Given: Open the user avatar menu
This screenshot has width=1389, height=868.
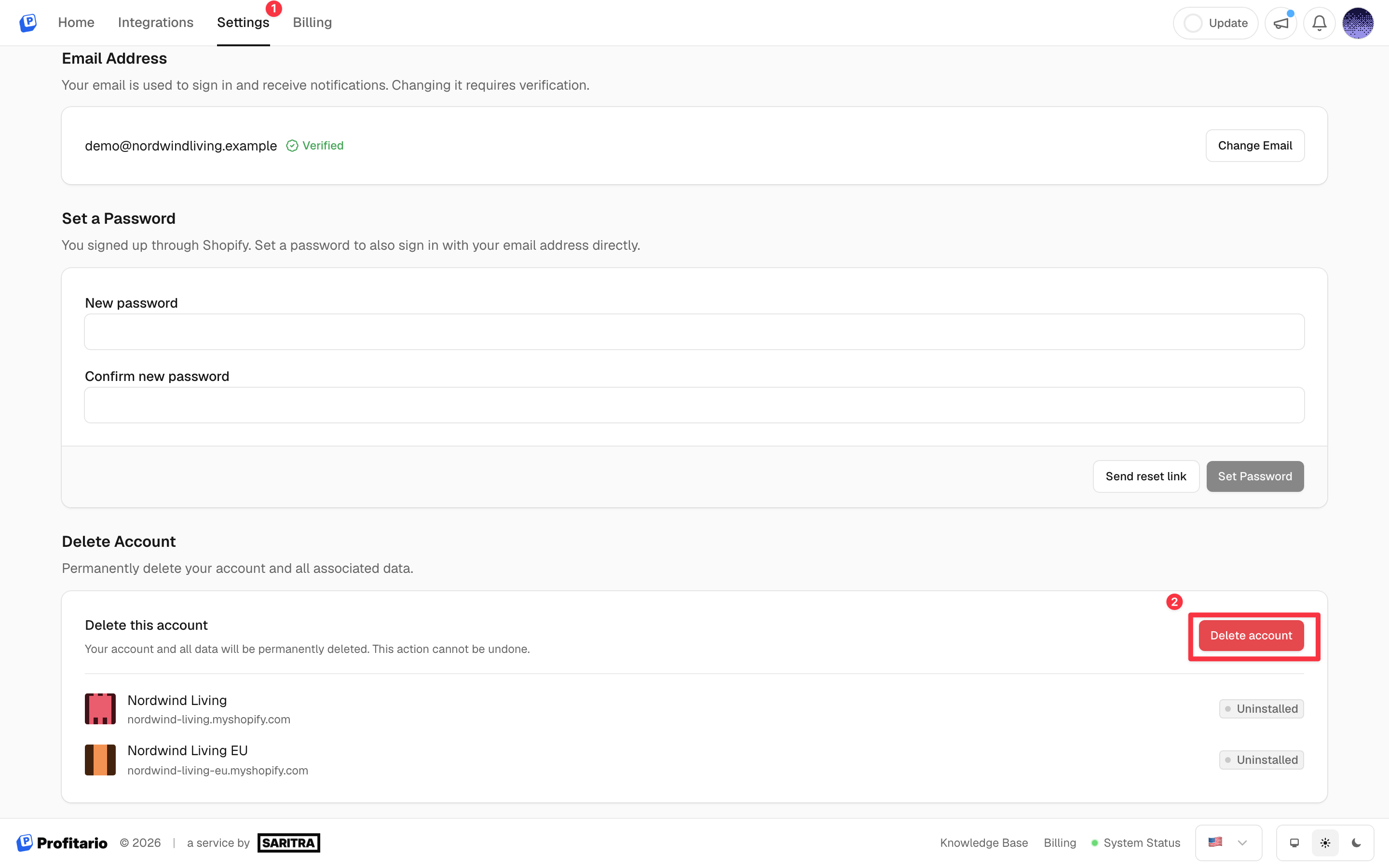Looking at the screenshot, I should (x=1358, y=23).
